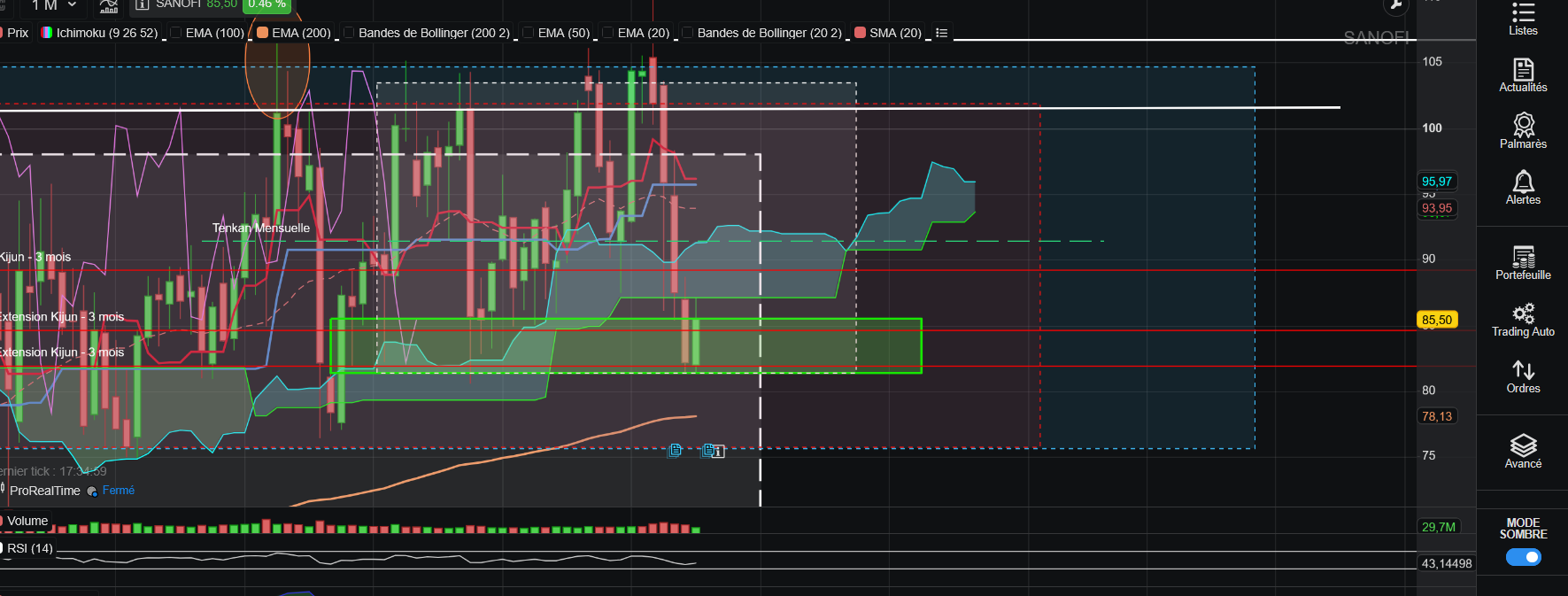Enable Bandes de Bollinger (20 2) checkbox
Viewport: 1568px width, 596px height.
pyautogui.click(x=688, y=33)
